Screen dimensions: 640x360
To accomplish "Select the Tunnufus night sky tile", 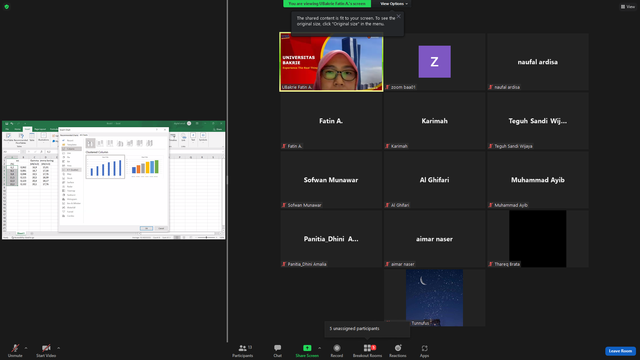I will (x=434, y=298).
